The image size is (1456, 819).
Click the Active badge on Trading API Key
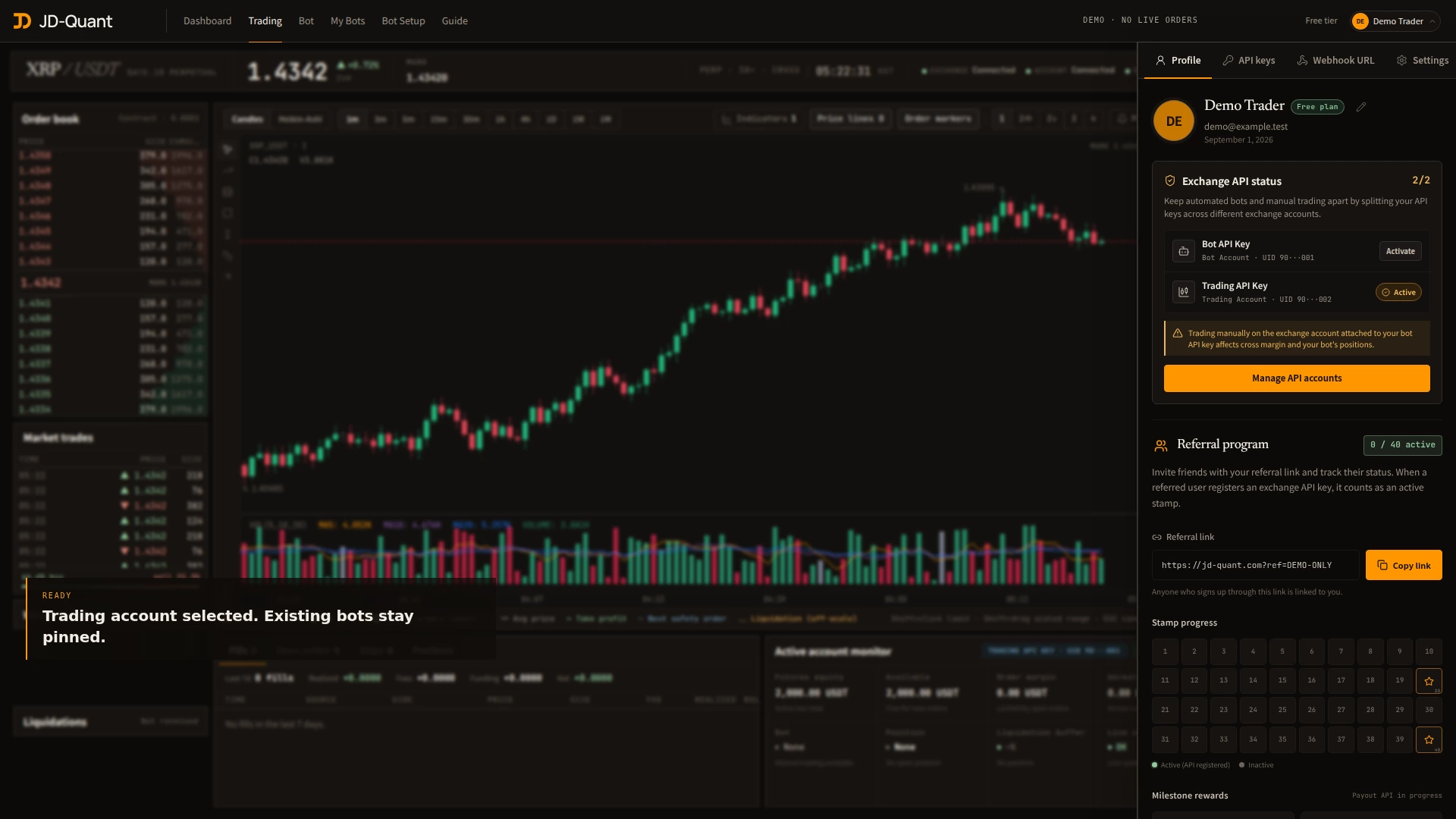(x=1399, y=292)
